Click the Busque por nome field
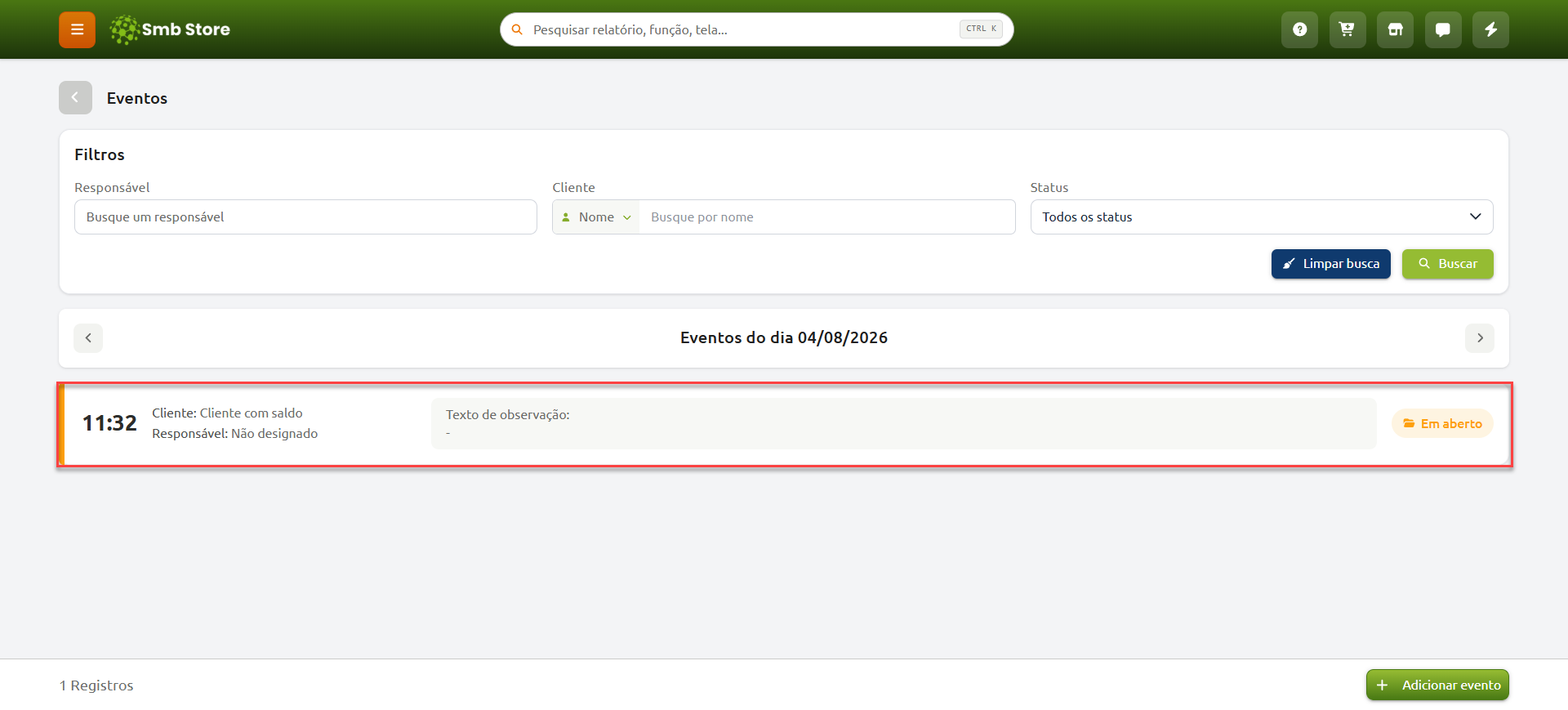The width and height of the screenshot is (1568, 710). [x=826, y=217]
